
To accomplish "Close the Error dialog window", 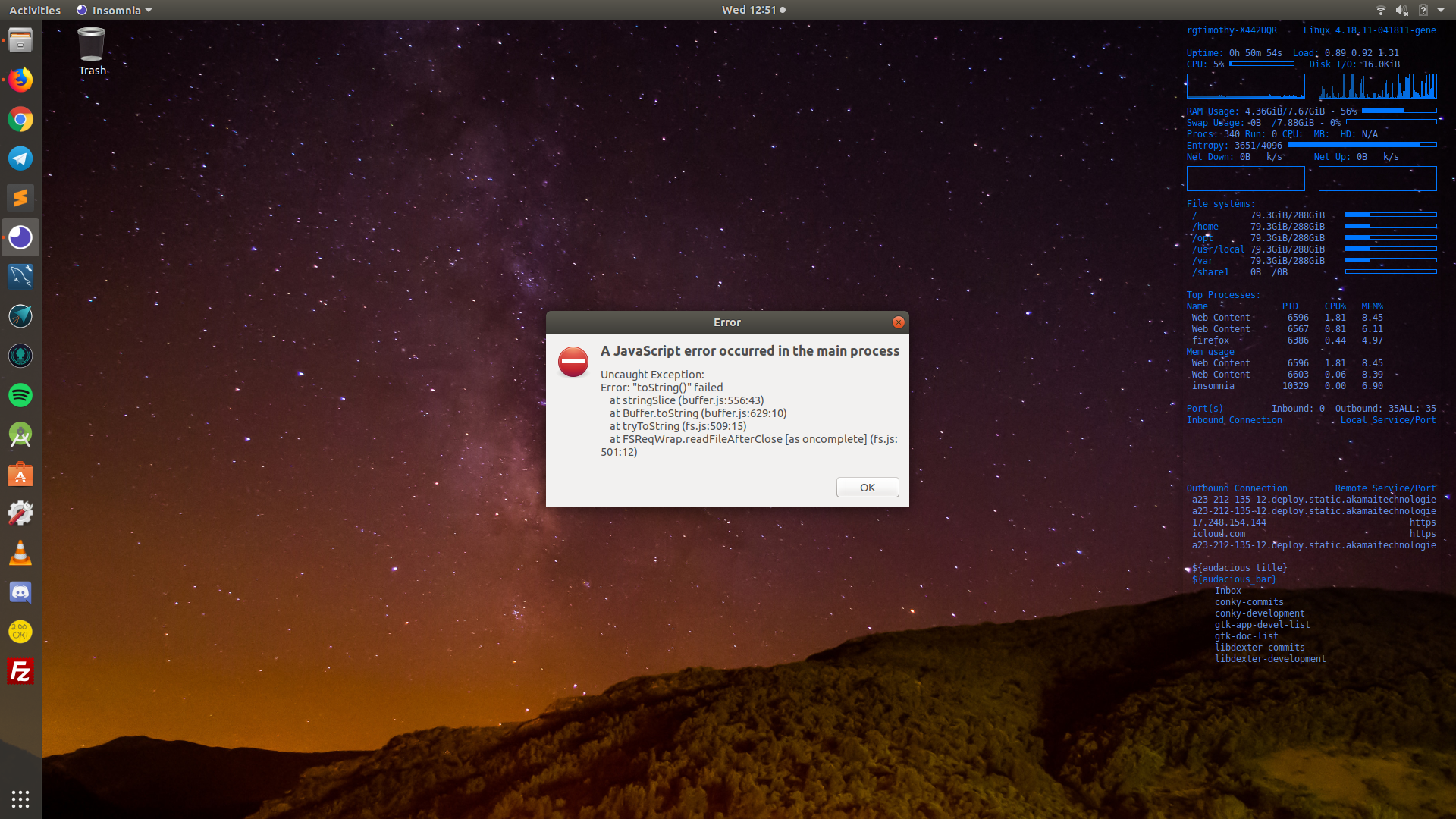I will pyautogui.click(x=898, y=322).
